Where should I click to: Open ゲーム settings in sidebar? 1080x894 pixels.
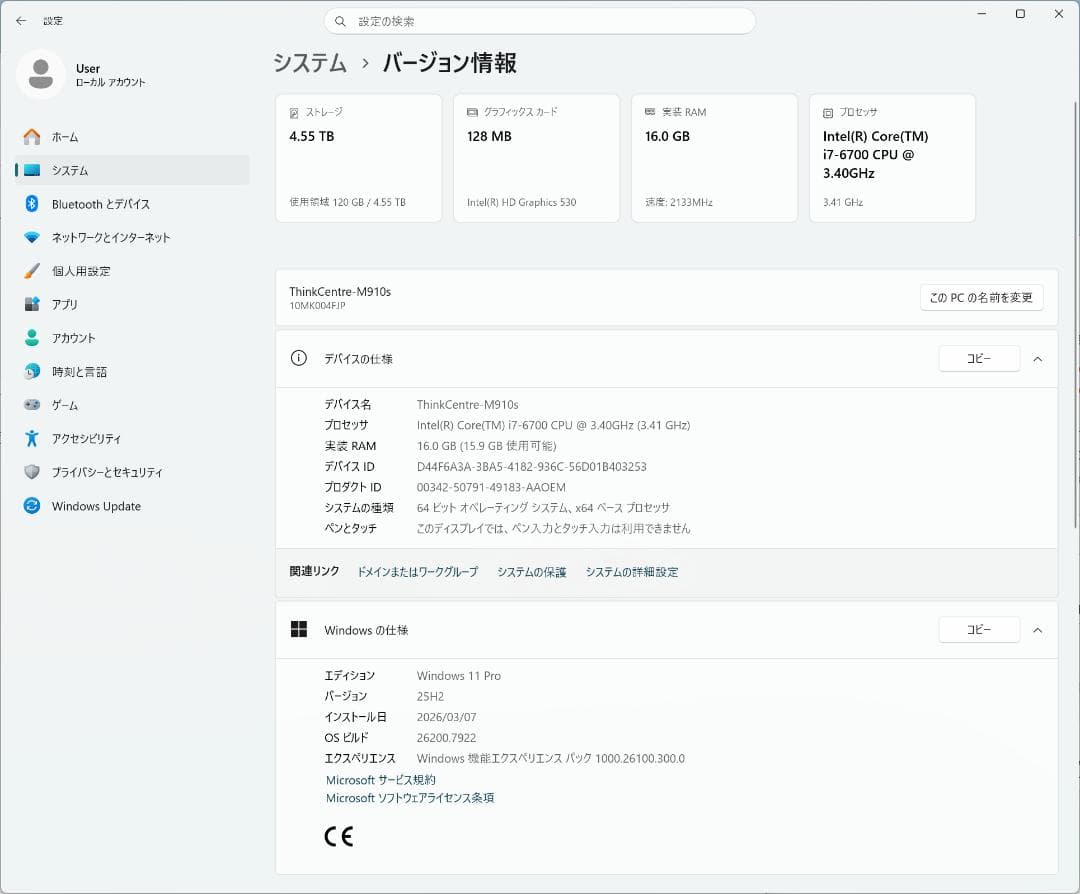point(132,405)
